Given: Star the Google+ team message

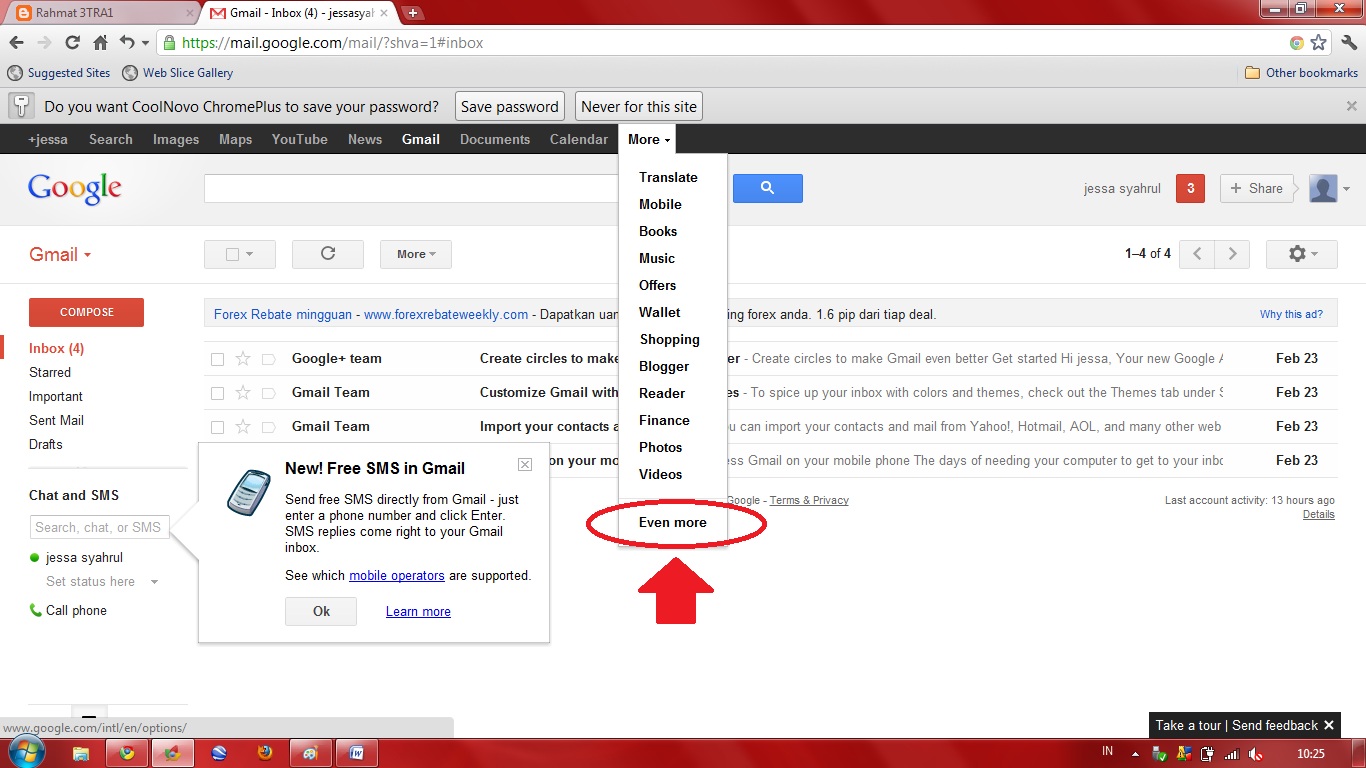Looking at the screenshot, I should click(241, 358).
